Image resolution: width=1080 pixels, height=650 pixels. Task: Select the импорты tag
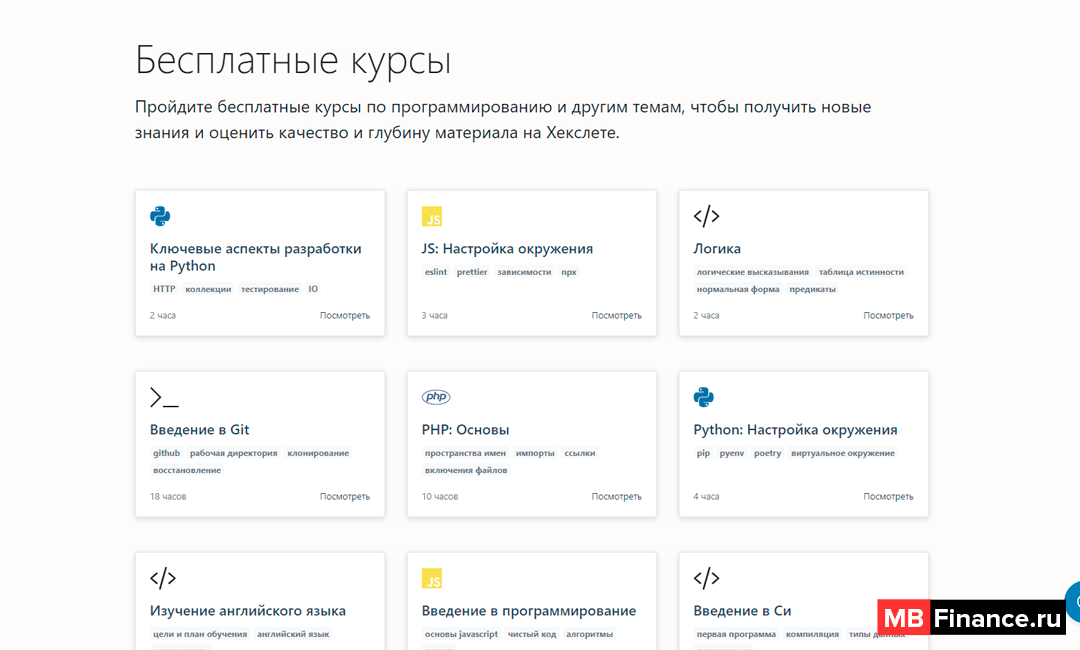point(535,453)
